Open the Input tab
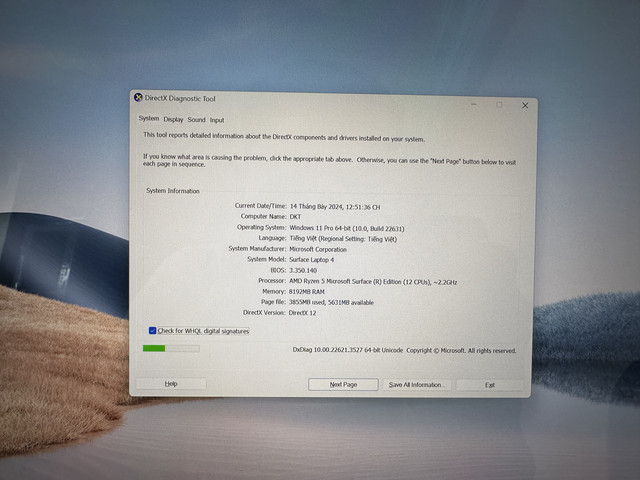The height and width of the screenshot is (480, 640). [217, 120]
